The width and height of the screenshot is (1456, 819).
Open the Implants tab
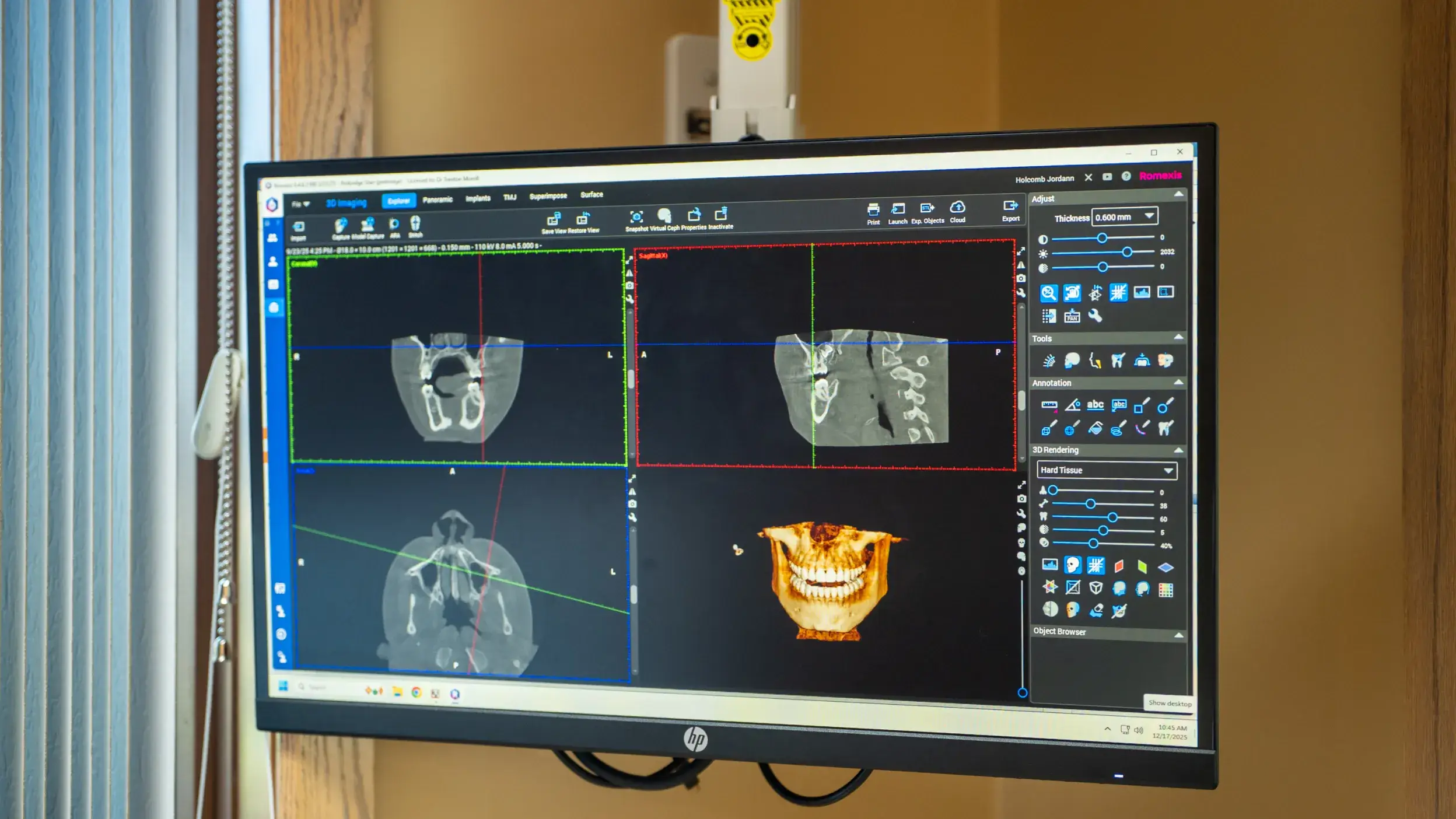(x=478, y=198)
